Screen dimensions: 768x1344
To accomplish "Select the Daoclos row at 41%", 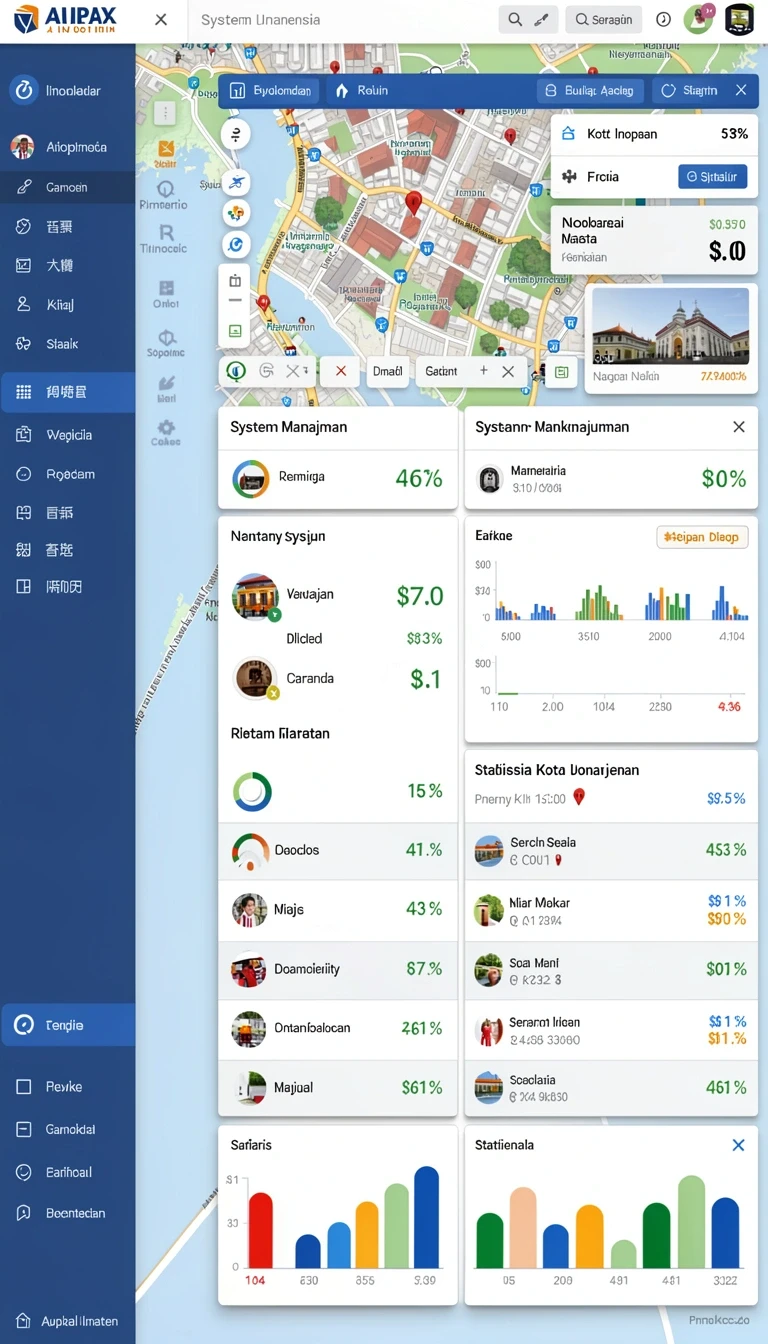I will [x=338, y=850].
